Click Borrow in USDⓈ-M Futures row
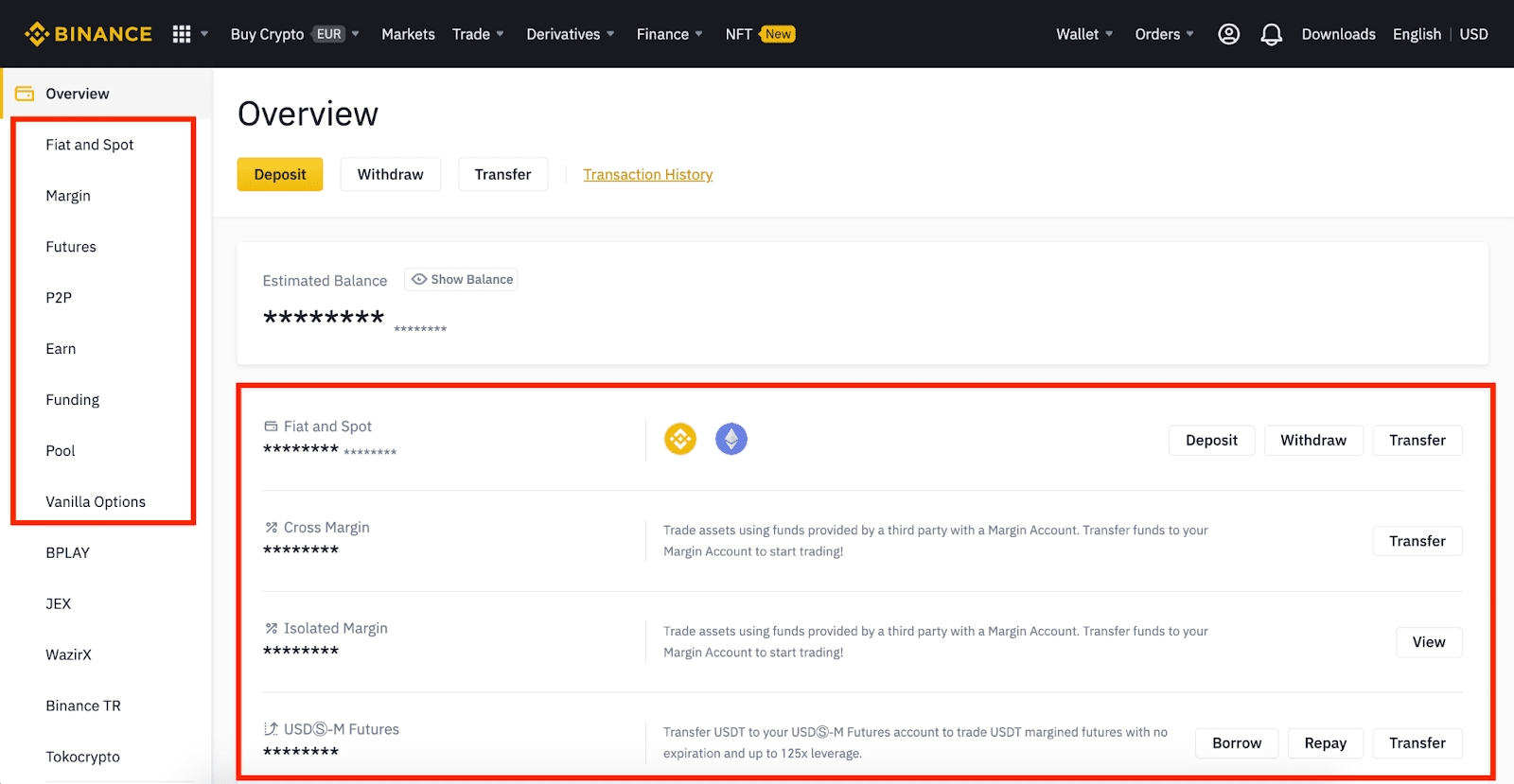Screen dimensions: 1514x784 (1236, 743)
